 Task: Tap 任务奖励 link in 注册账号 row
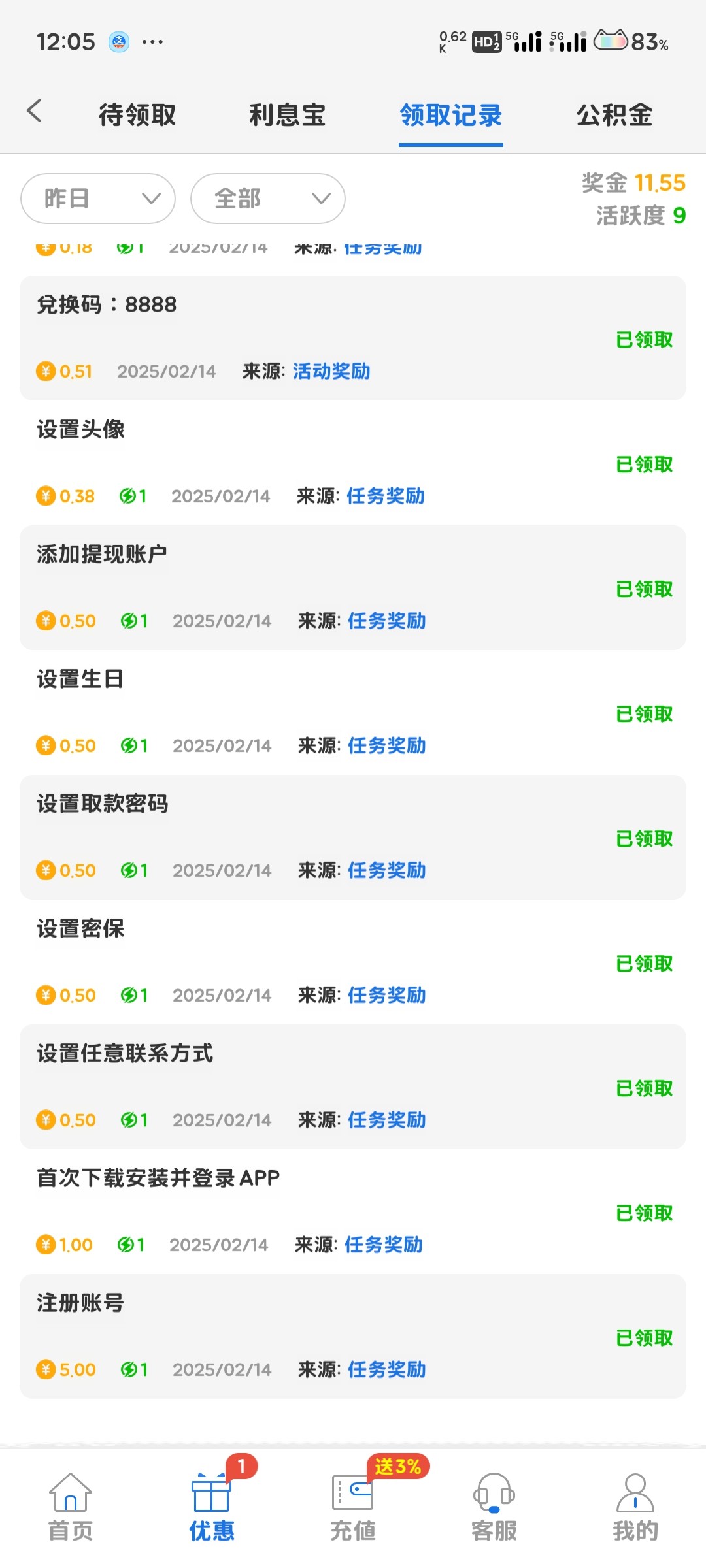point(387,1369)
